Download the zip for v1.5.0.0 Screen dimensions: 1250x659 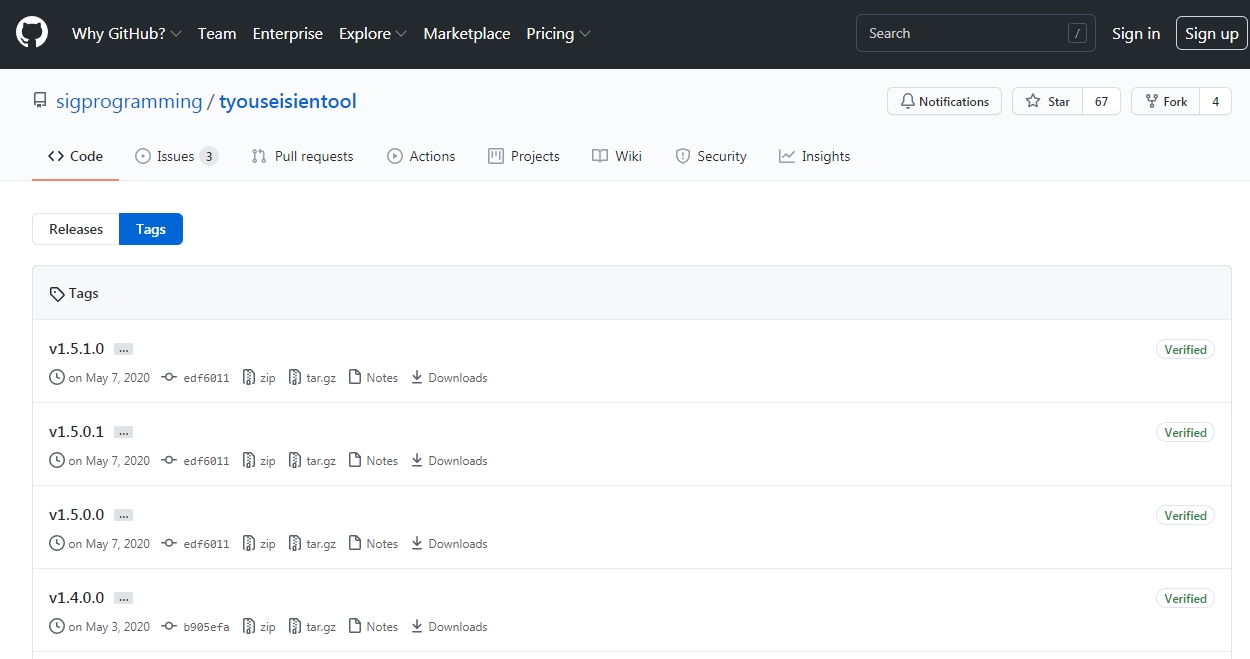point(259,544)
